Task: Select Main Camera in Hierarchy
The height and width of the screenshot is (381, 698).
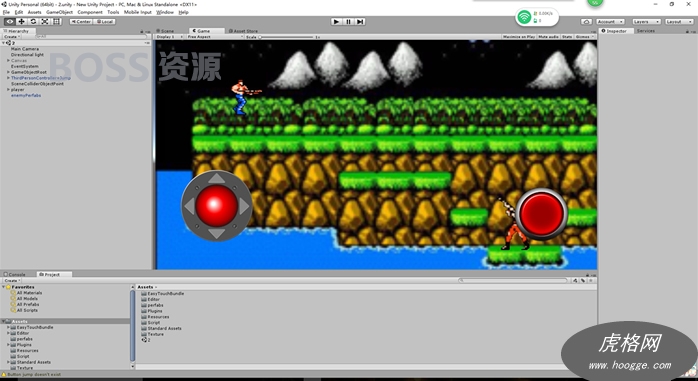Action: click(x=25, y=49)
